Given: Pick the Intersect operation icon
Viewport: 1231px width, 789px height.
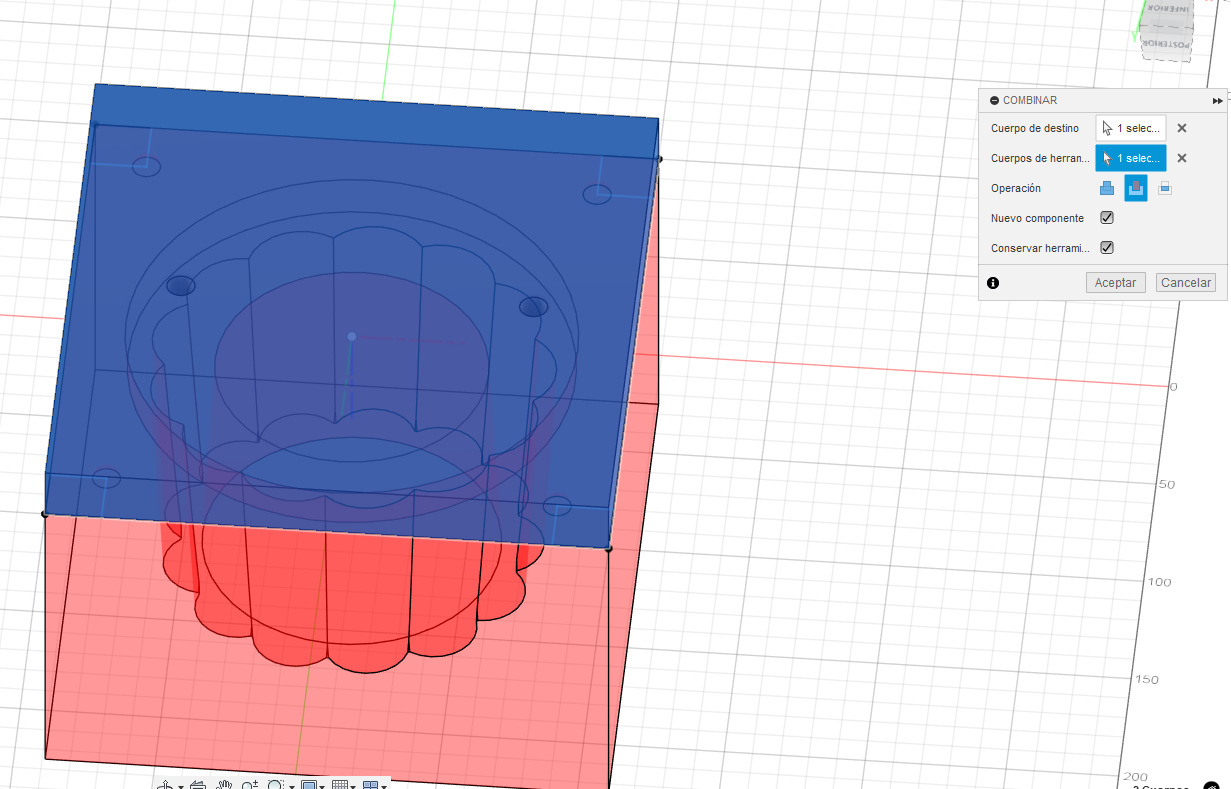Looking at the screenshot, I should (1165, 188).
